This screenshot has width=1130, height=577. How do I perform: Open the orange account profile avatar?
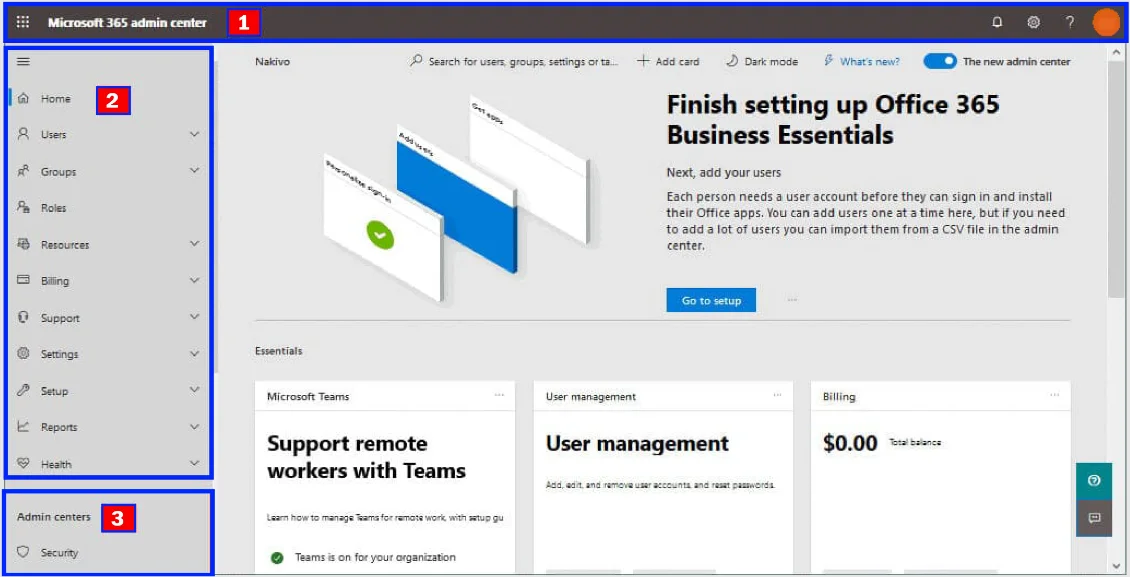coord(1106,22)
